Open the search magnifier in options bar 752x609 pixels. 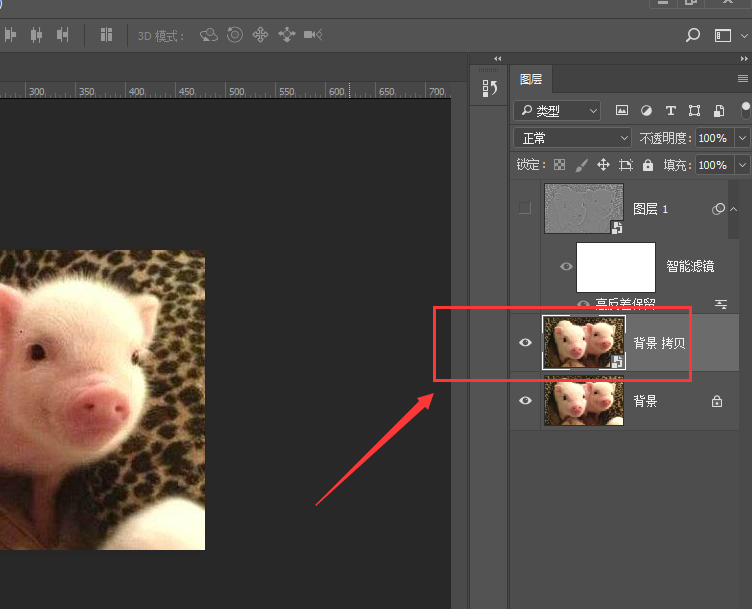pyautogui.click(x=692, y=35)
